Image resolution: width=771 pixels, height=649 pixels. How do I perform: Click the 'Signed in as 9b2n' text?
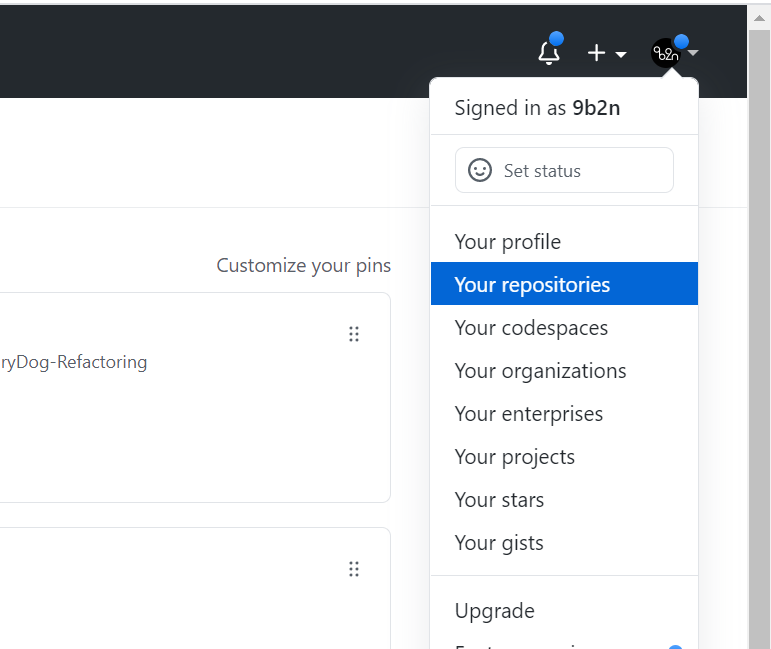pos(537,108)
